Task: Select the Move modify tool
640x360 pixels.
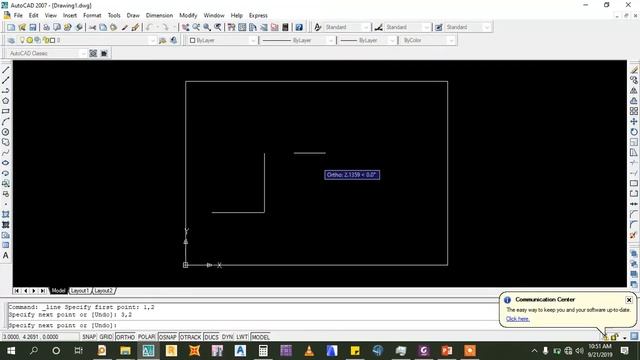Action: tap(634, 122)
